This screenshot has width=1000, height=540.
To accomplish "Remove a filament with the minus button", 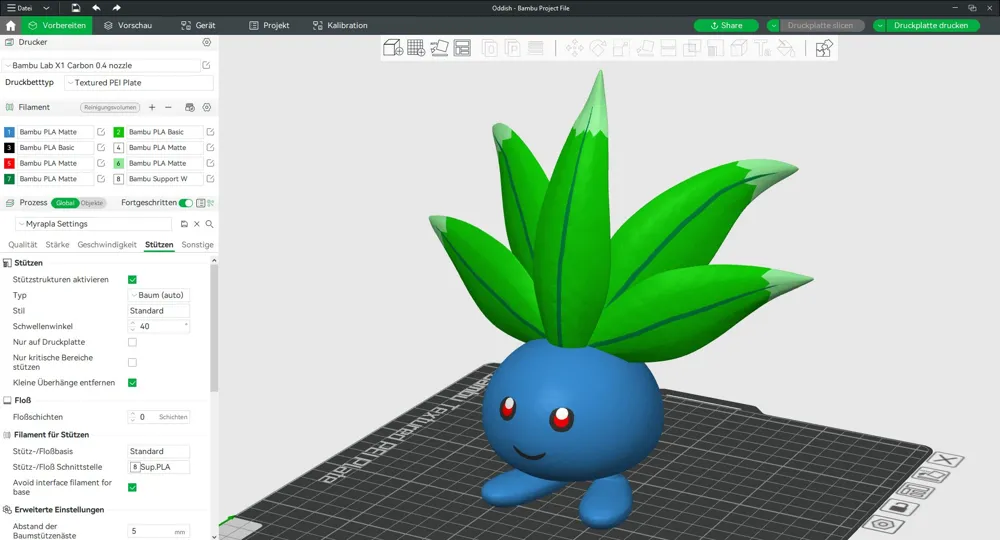I will 168,107.
